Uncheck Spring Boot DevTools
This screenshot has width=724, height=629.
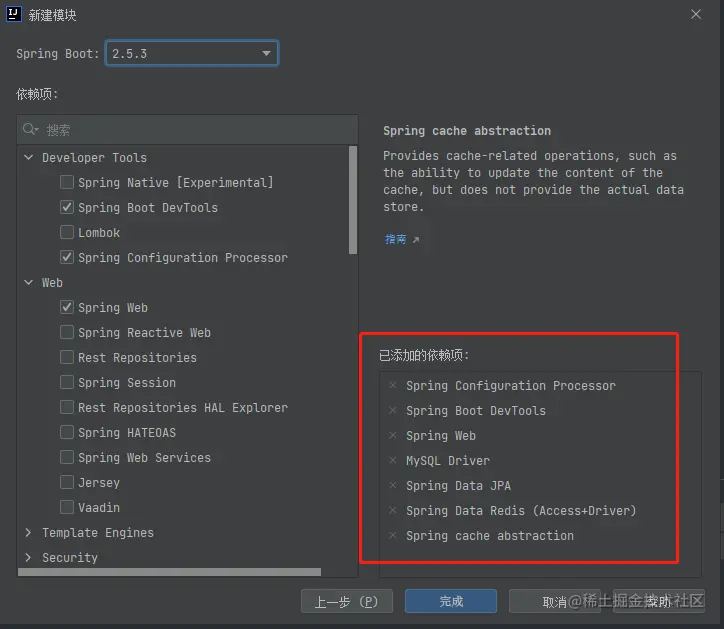click(x=67, y=207)
